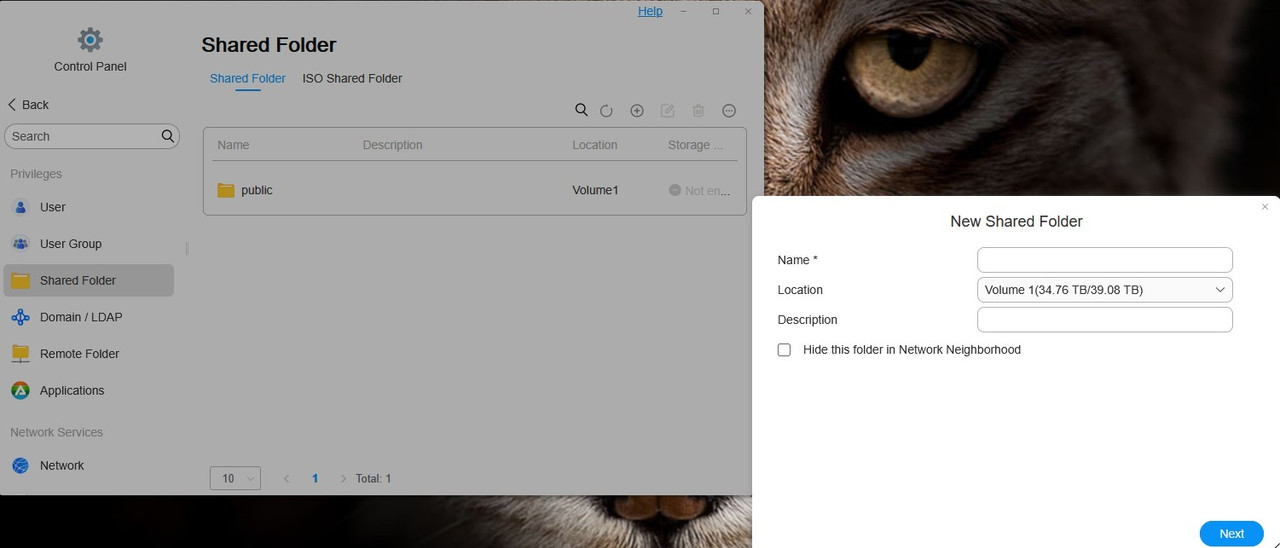This screenshot has height=548, width=1280.
Task: Sort by Location column header
Action: pyautogui.click(x=595, y=145)
